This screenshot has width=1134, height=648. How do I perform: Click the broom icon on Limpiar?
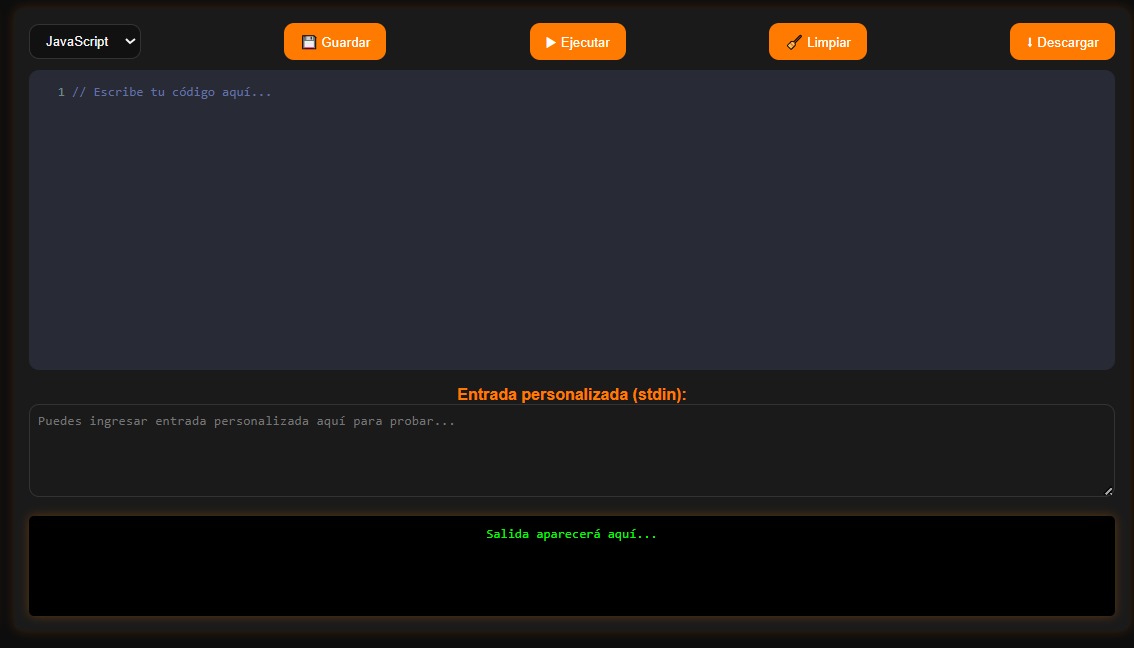(794, 42)
